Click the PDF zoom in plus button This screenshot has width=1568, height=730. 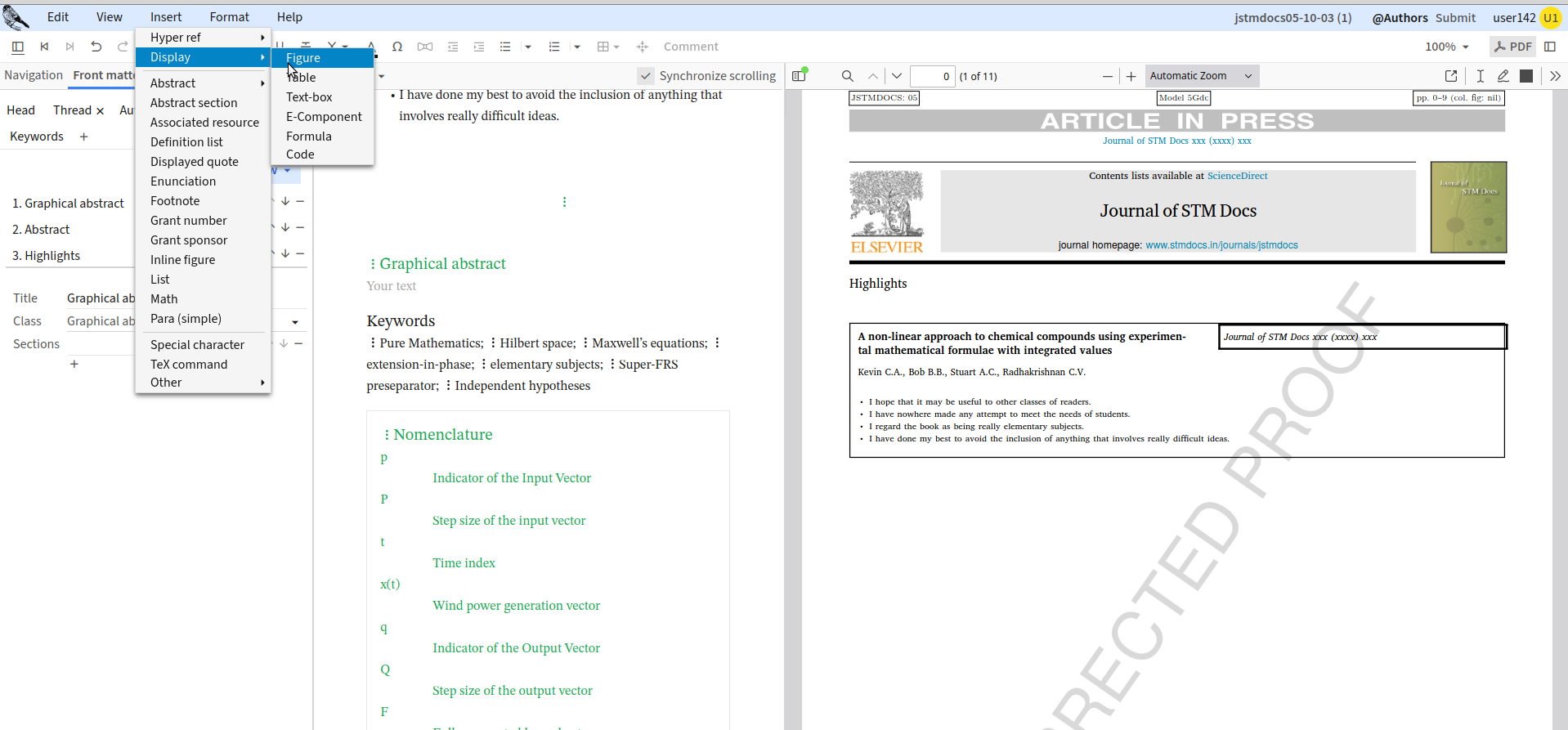click(x=1131, y=76)
